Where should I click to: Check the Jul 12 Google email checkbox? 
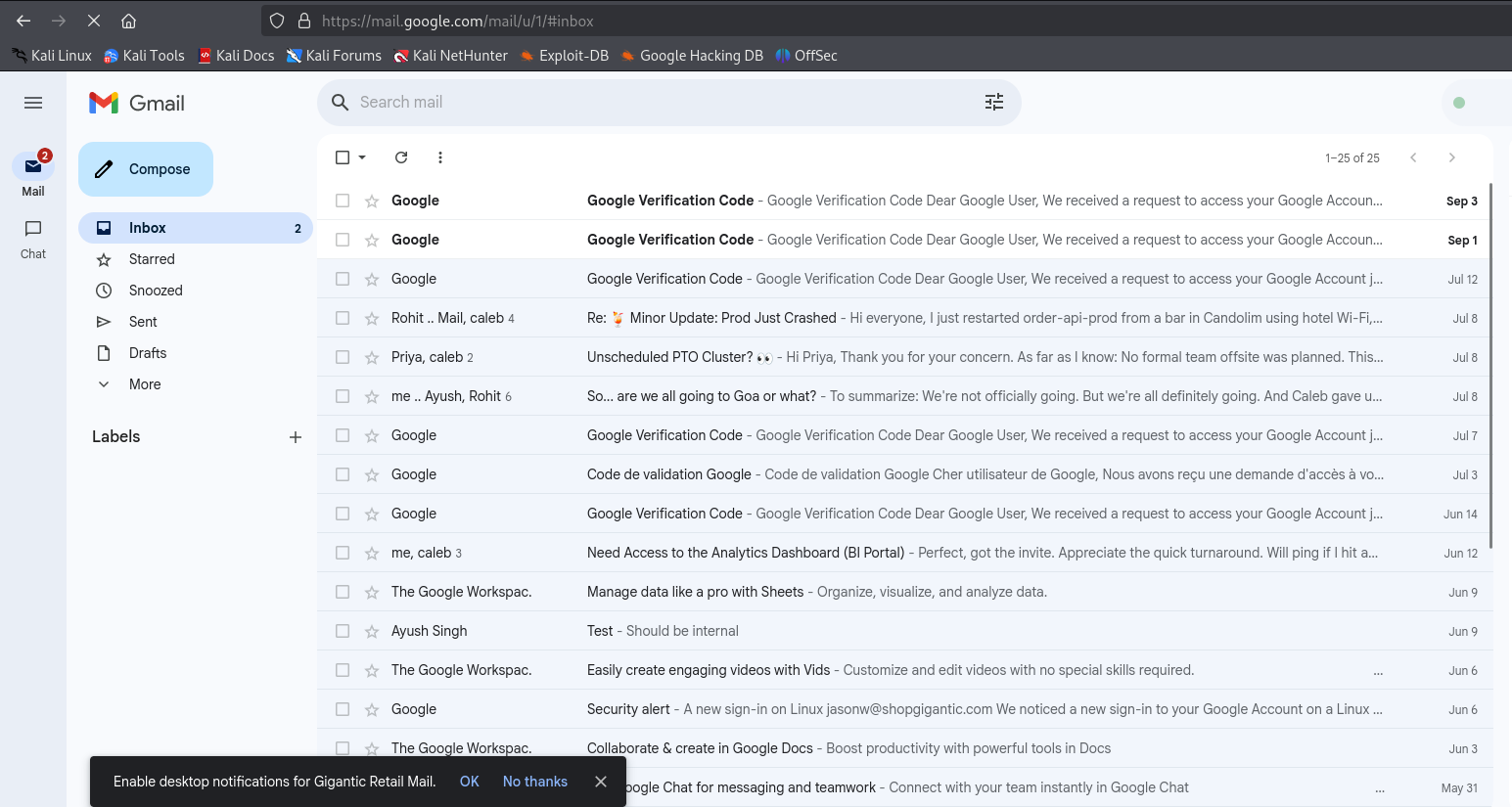(x=343, y=279)
